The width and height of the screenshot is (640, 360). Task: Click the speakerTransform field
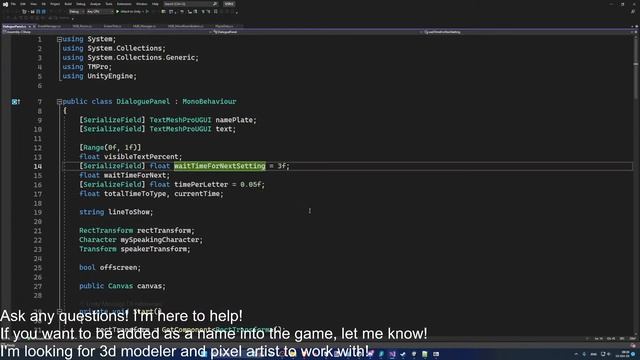[x=153, y=249]
